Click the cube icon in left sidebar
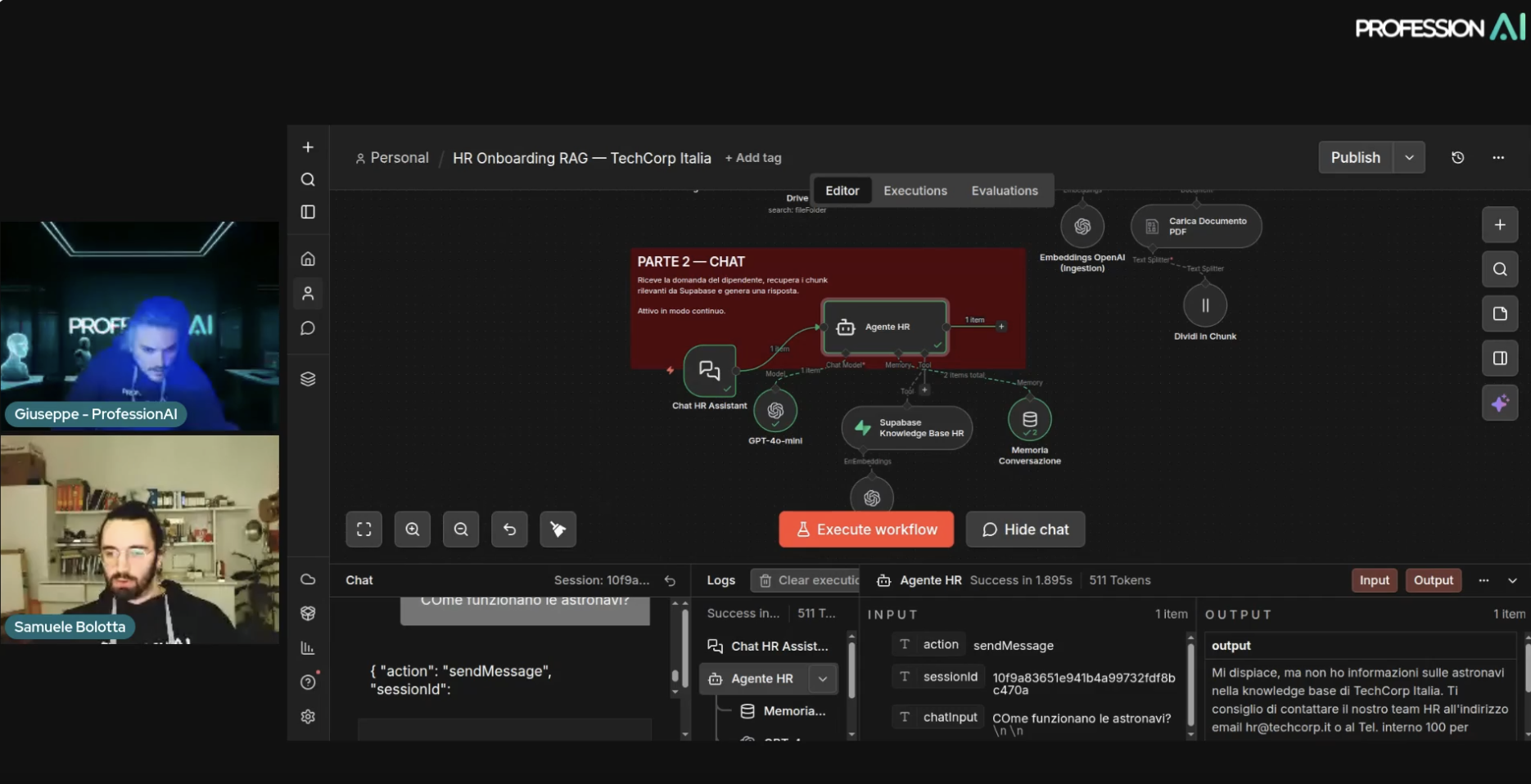The image size is (1531, 784). point(308,613)
